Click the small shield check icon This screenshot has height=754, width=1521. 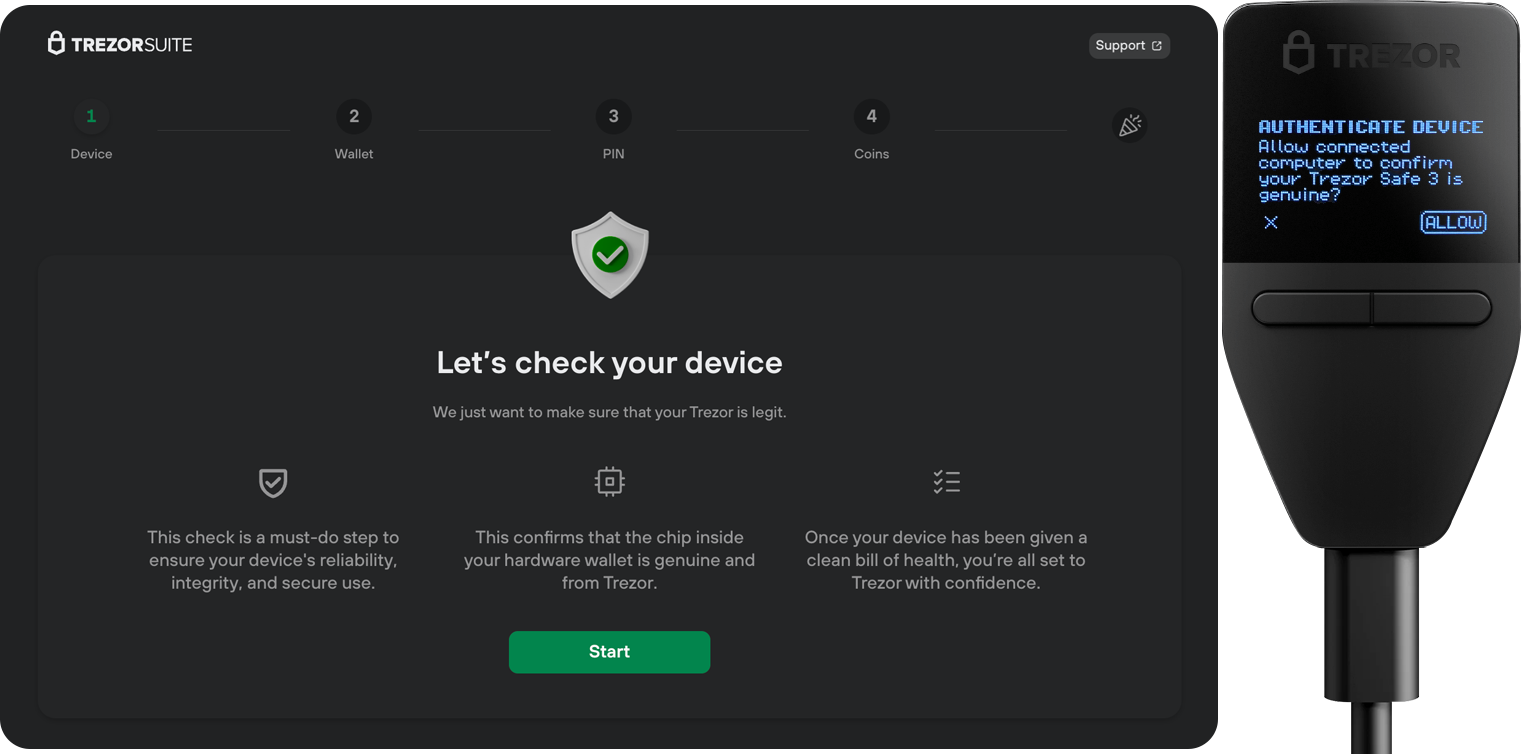click(273, 483)
